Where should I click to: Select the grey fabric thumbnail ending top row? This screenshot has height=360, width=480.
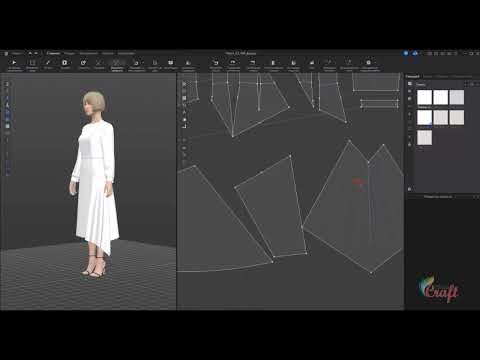point(456,97)
